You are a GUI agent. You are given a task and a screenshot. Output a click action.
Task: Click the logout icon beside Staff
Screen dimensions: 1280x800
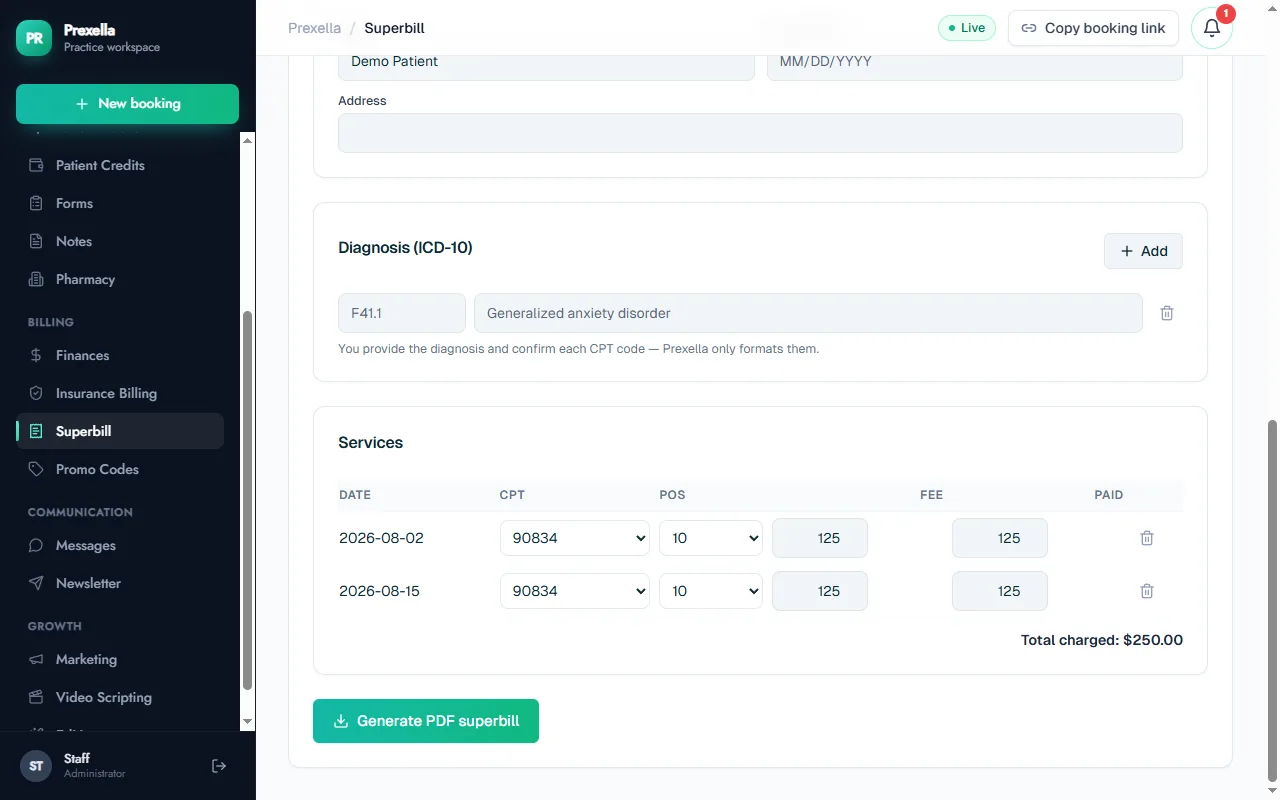pyautogui.click(x=219, y=766)
